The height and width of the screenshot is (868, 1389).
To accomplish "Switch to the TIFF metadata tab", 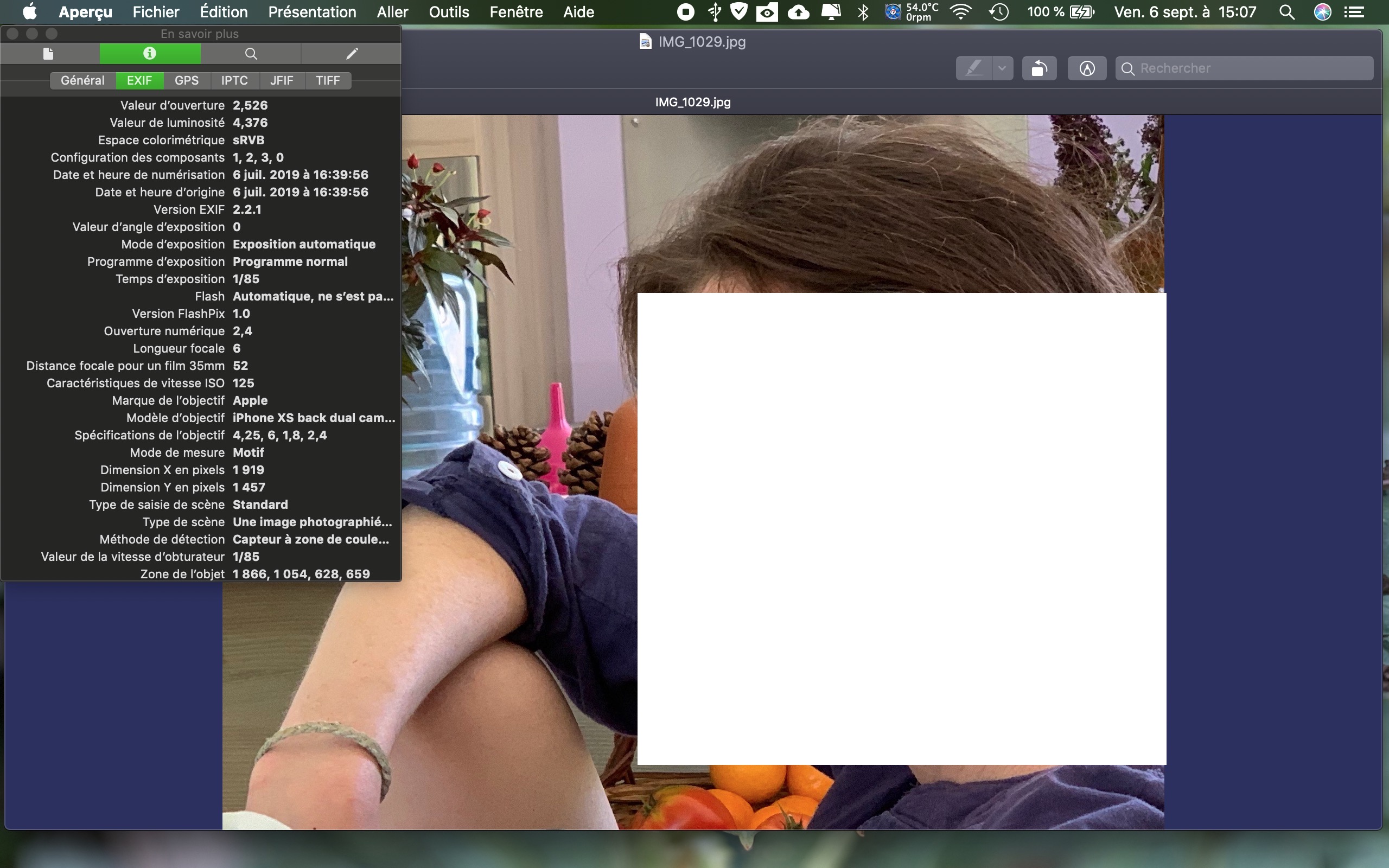I will coord(328,80).
